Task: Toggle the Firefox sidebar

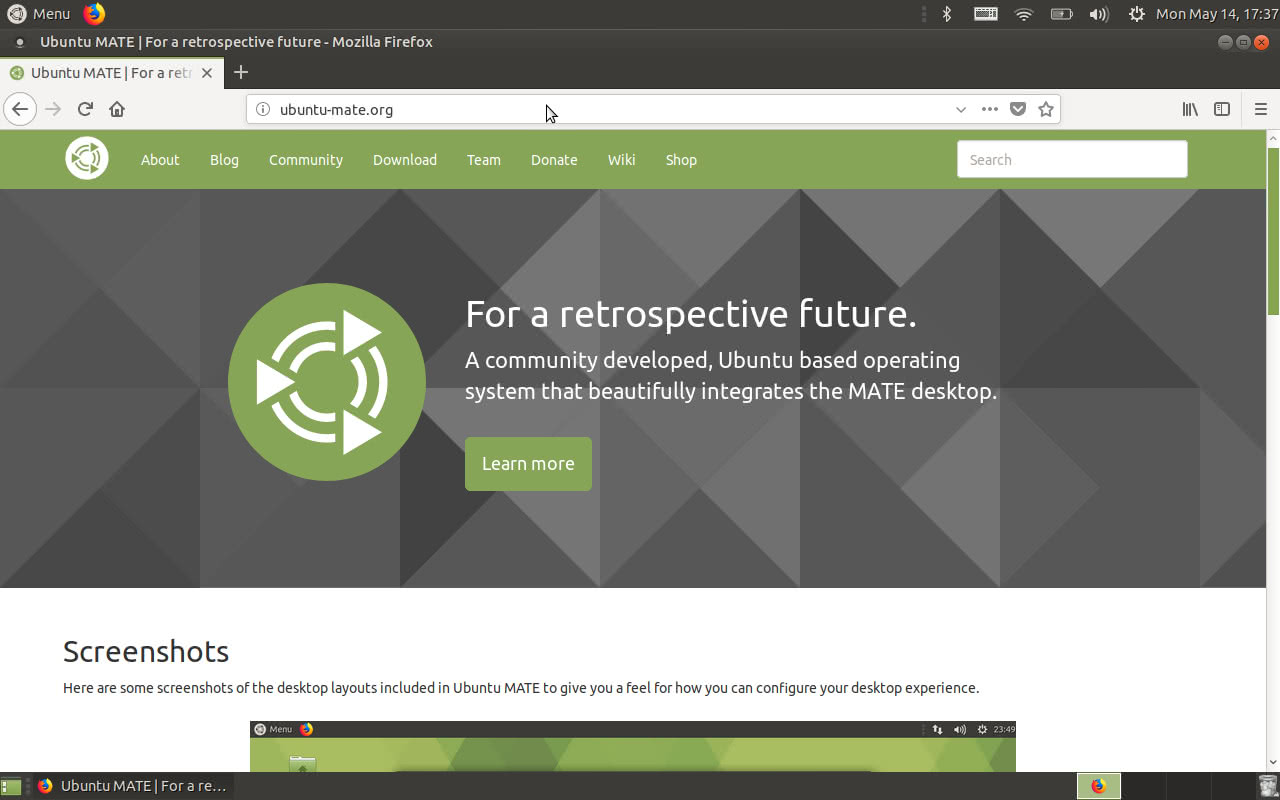Action: tap(1222, 109)
